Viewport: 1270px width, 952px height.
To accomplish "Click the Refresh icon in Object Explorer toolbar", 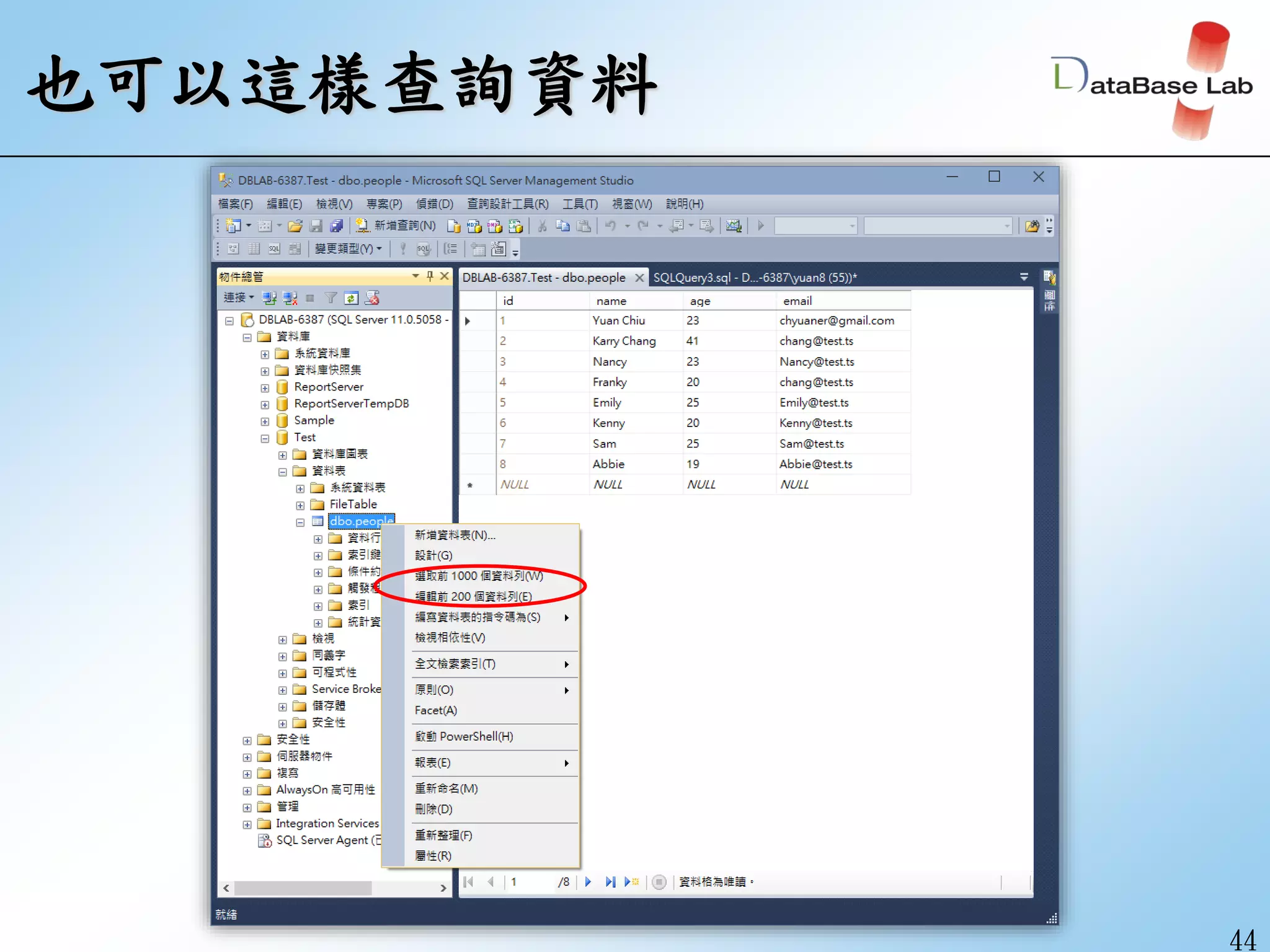I will [x=351, y=298].
